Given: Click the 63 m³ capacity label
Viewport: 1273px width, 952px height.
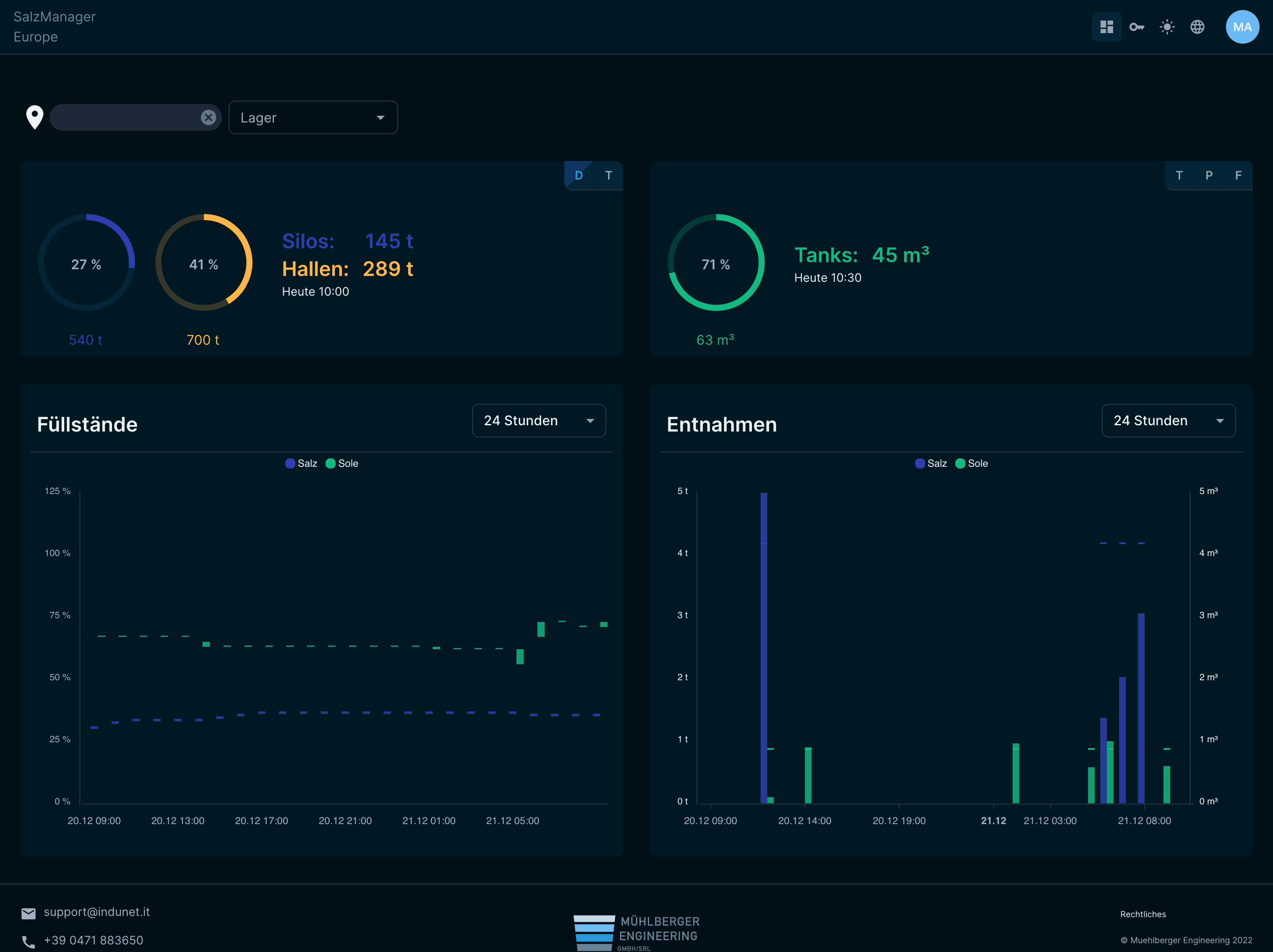Looking at the screenshot, I should click(715, 340).
